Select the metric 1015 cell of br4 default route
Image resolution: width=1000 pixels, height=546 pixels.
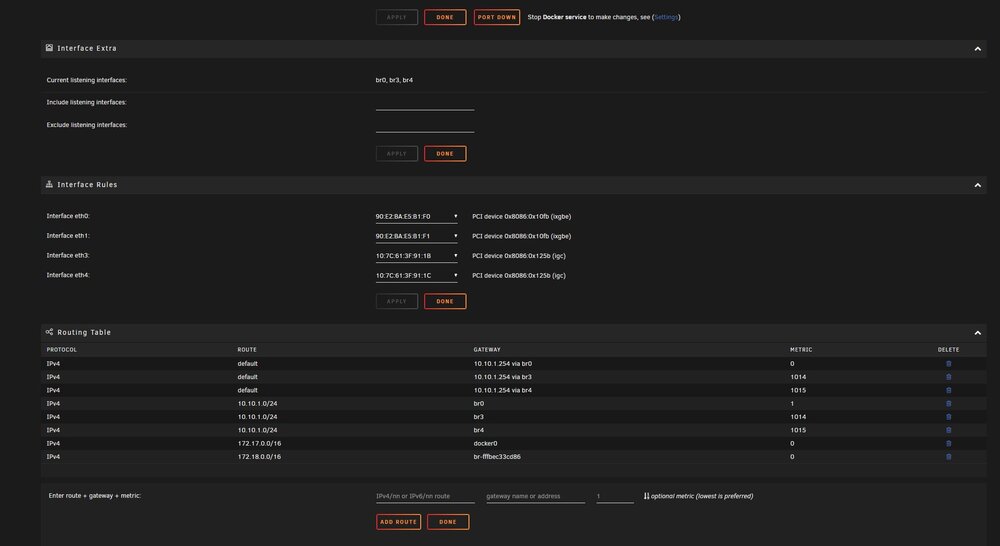798,390
